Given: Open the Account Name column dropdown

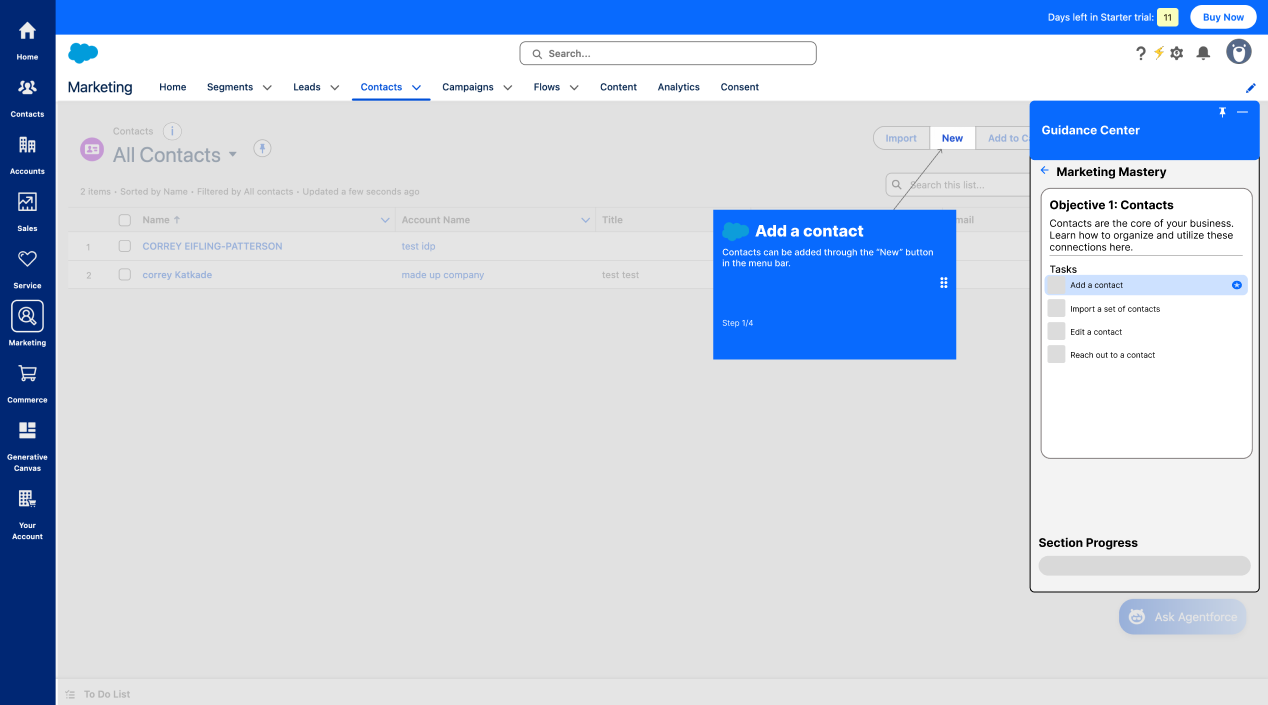Looking at the screenshot, I should click(x=587, y=219).
